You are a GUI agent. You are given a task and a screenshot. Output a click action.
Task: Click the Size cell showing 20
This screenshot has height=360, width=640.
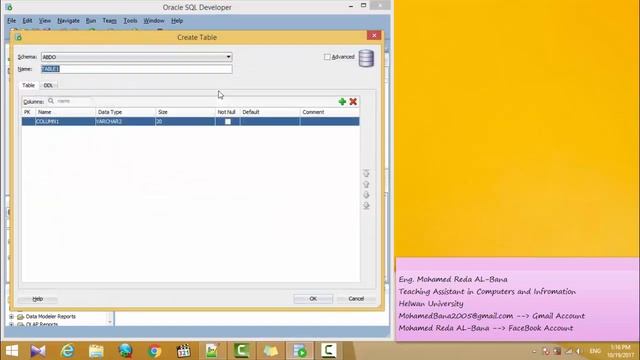pyautogui.click(x=185, y=122)
